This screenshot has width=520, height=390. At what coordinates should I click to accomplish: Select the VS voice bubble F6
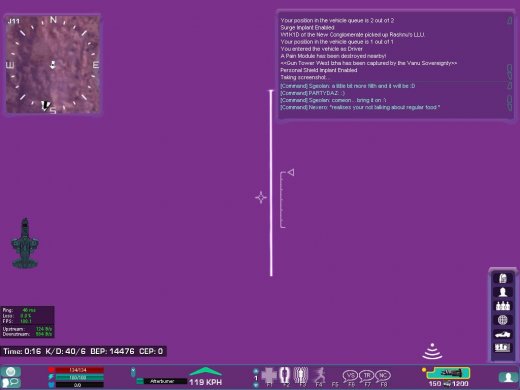(x=350, y=376)
